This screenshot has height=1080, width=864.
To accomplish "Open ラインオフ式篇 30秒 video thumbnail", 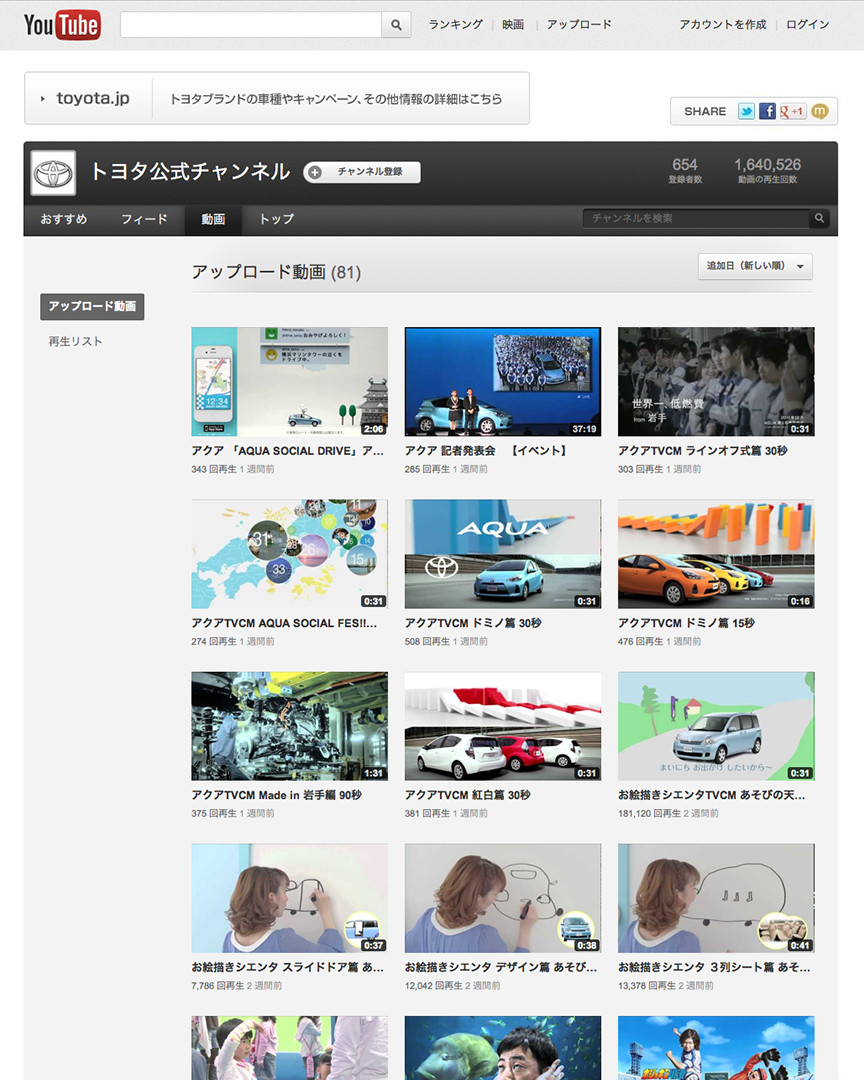I will pos(716,382).
